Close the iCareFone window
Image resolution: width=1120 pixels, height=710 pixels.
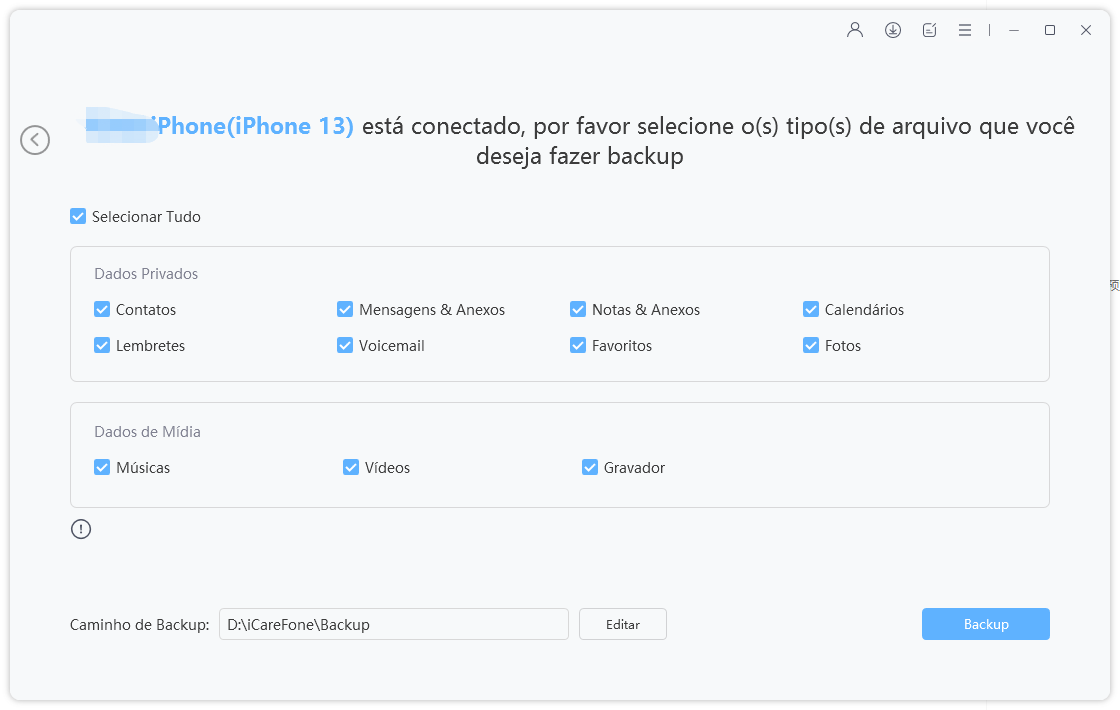1086,30
